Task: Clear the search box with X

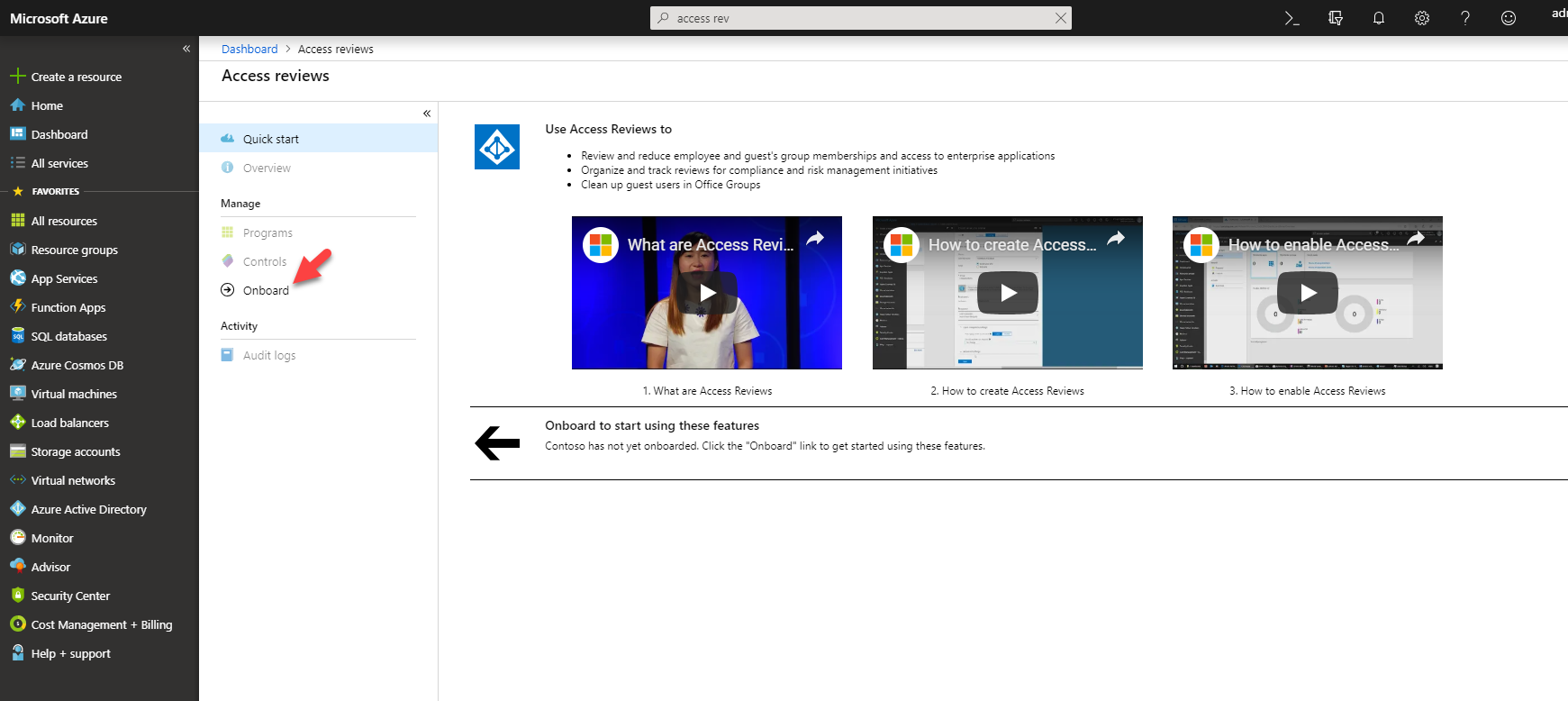Action: tap(1061, 18)
